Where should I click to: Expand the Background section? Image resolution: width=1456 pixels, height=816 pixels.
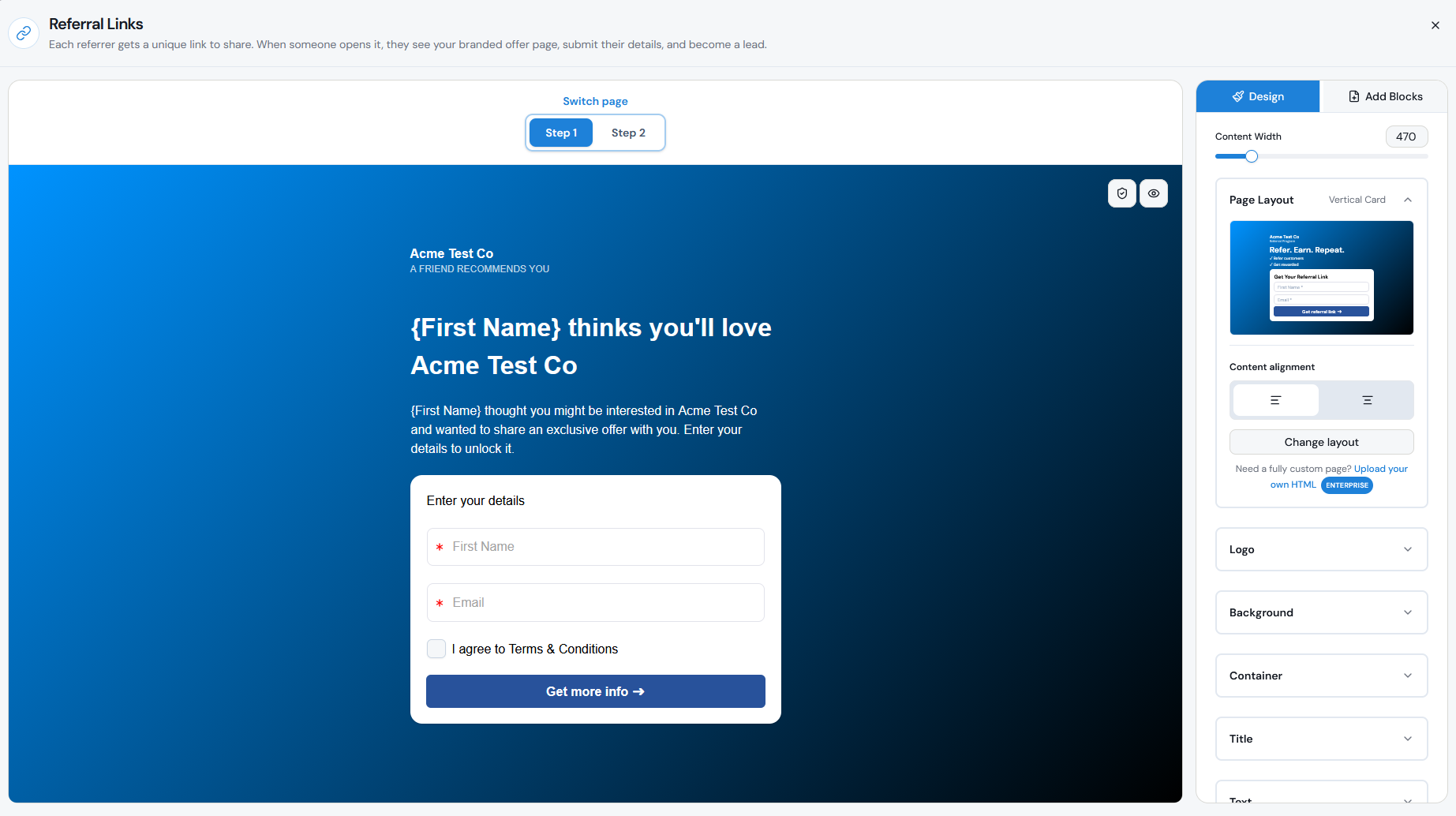pos(1321,612)
